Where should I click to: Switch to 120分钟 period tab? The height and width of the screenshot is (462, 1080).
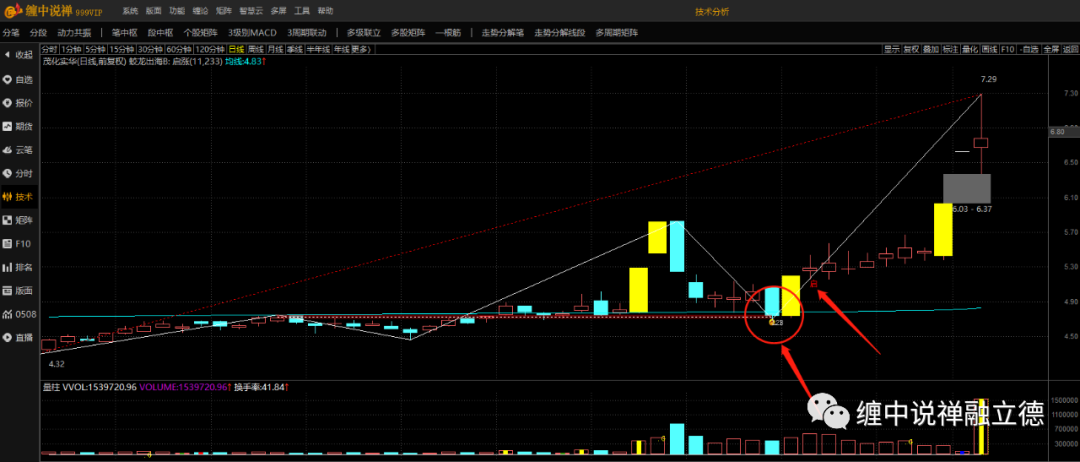click(x=209, y=49)
